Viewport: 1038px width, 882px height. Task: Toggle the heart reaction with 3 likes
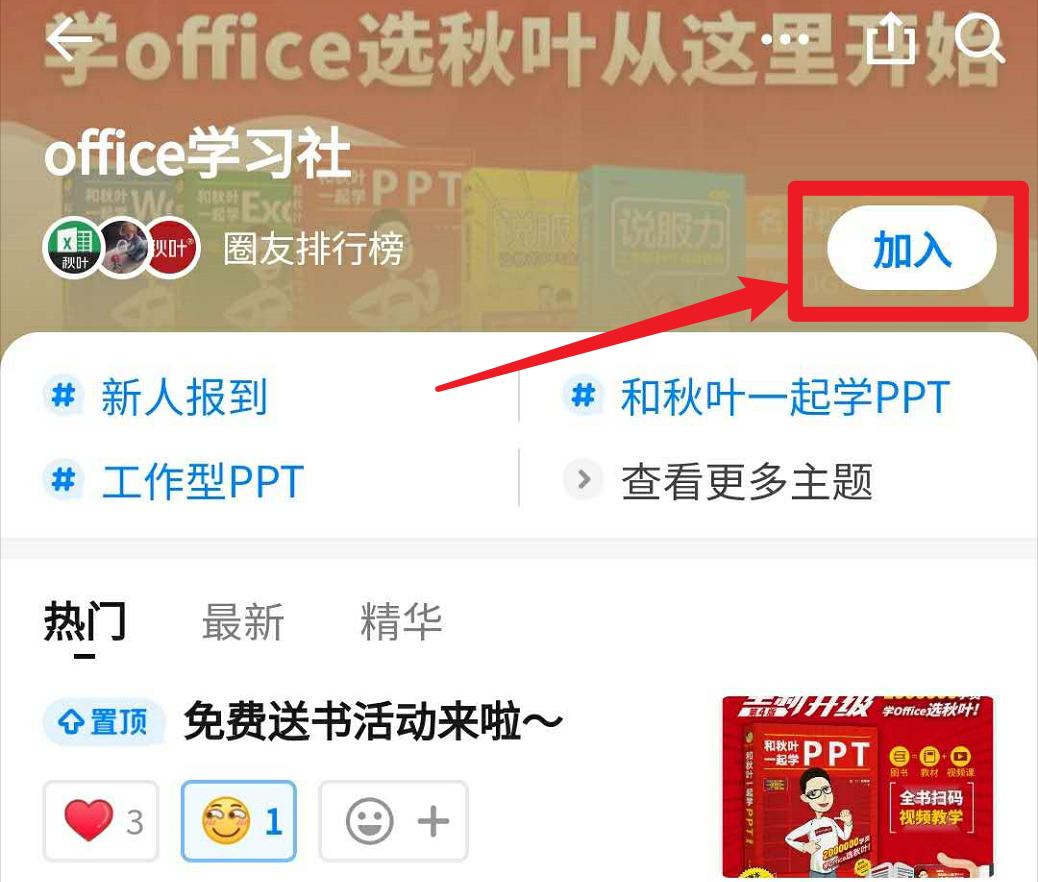tap(101, 821)
